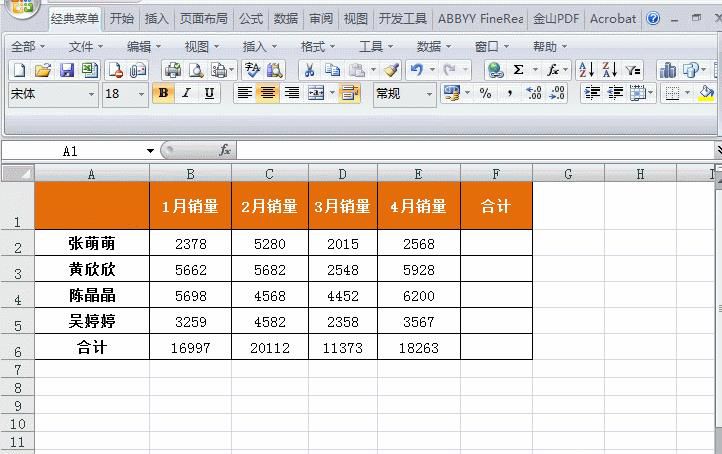Open Excel help question mark icon
Image resolution: width=722 pixels, height=454 pixels.
pos(653,19)
